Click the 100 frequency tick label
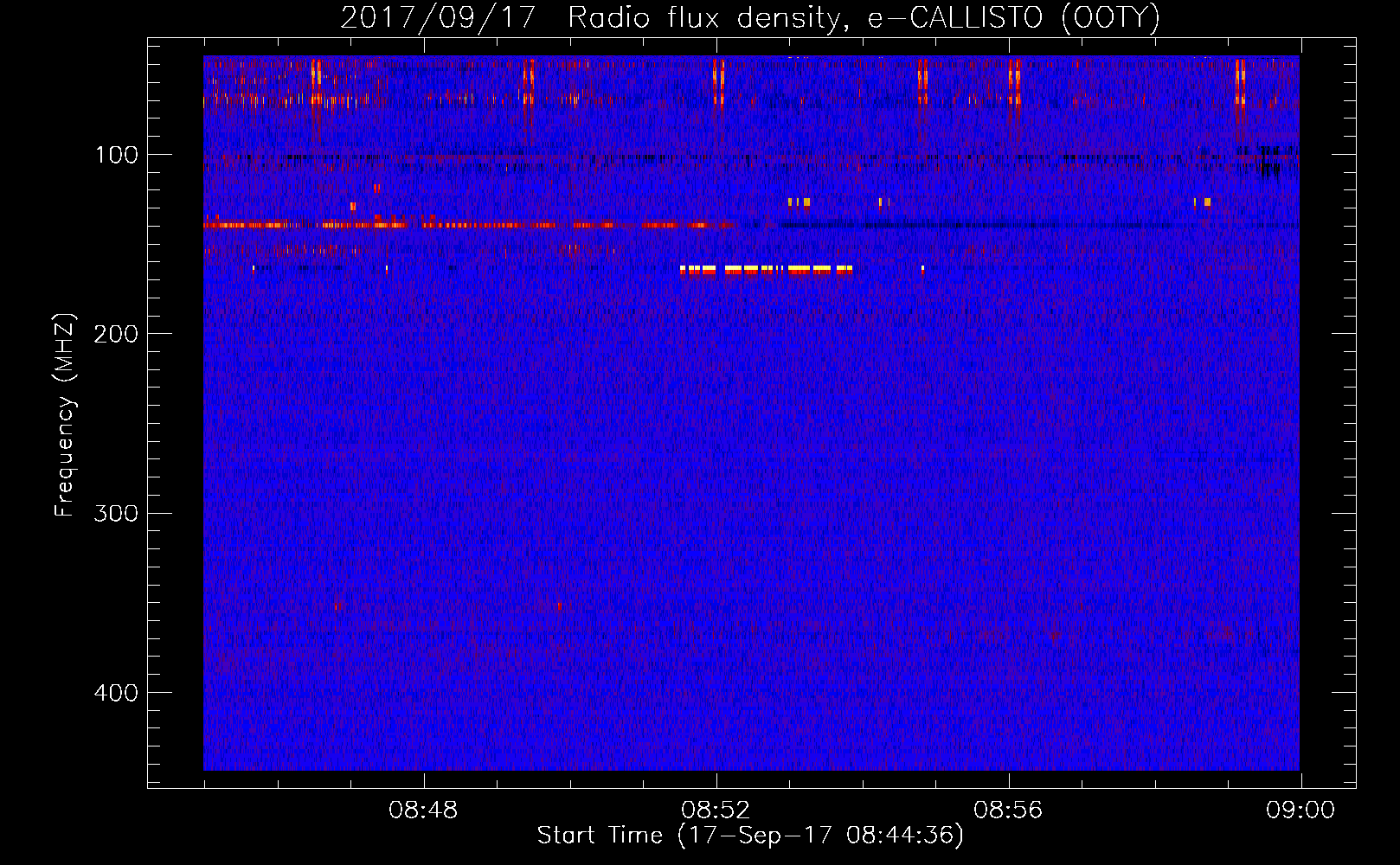 [117, 155]
